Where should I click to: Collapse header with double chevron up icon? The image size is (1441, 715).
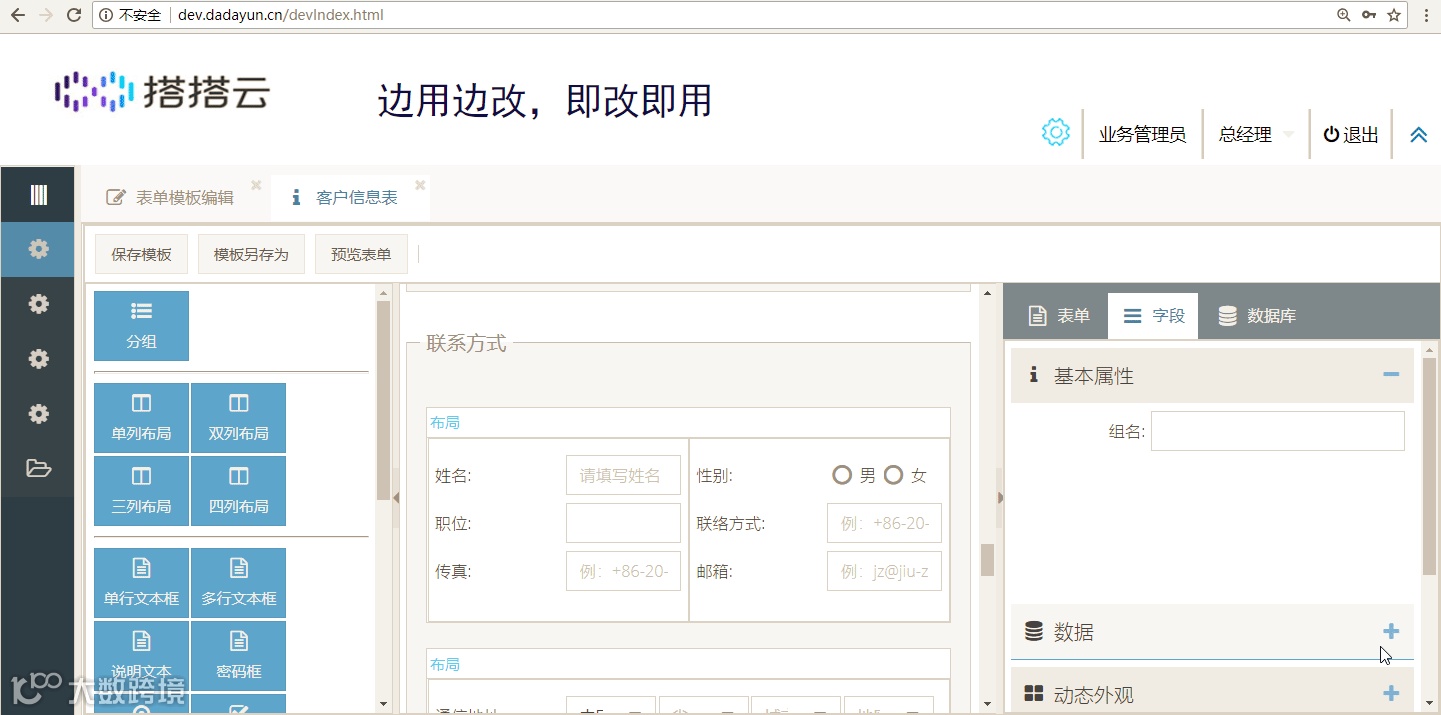[x=1418, y=135]
